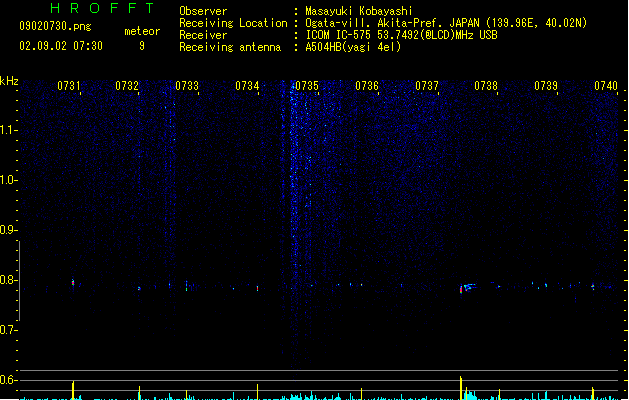Screen dimensions: 629x400
Task: Click the meteor count value 9
Action: click(x=142, y=46)
